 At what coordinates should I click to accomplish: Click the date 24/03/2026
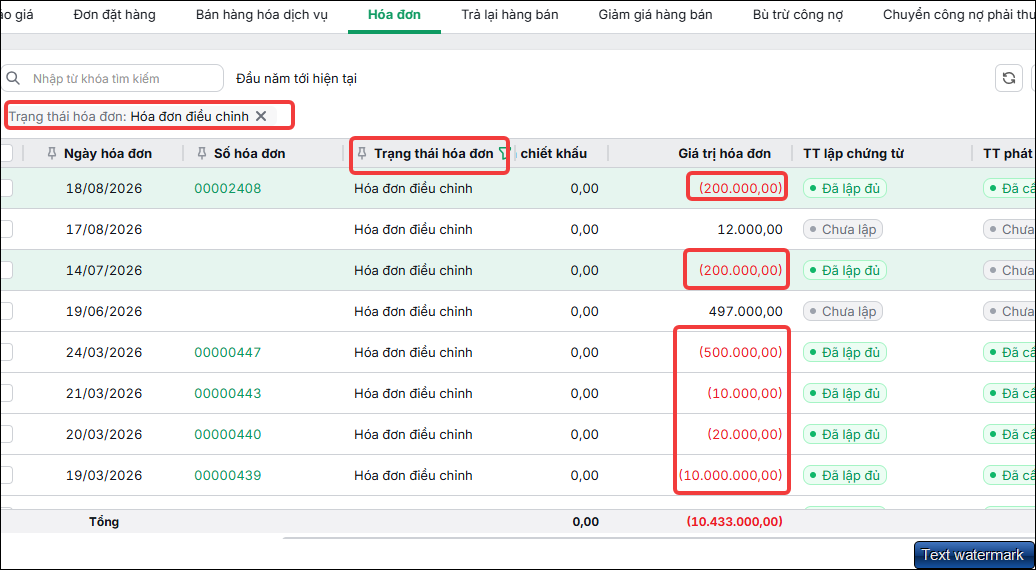tap(104, 352)
